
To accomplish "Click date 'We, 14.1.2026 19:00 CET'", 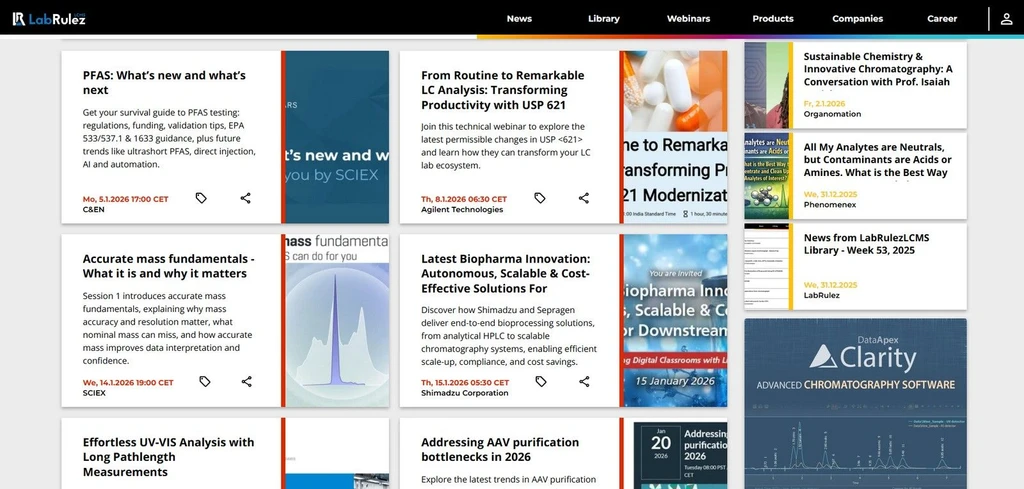I will click(x=128, y=383).
